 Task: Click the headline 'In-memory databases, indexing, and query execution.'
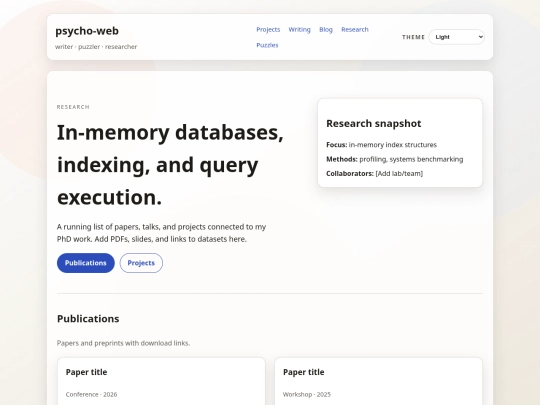170,165
